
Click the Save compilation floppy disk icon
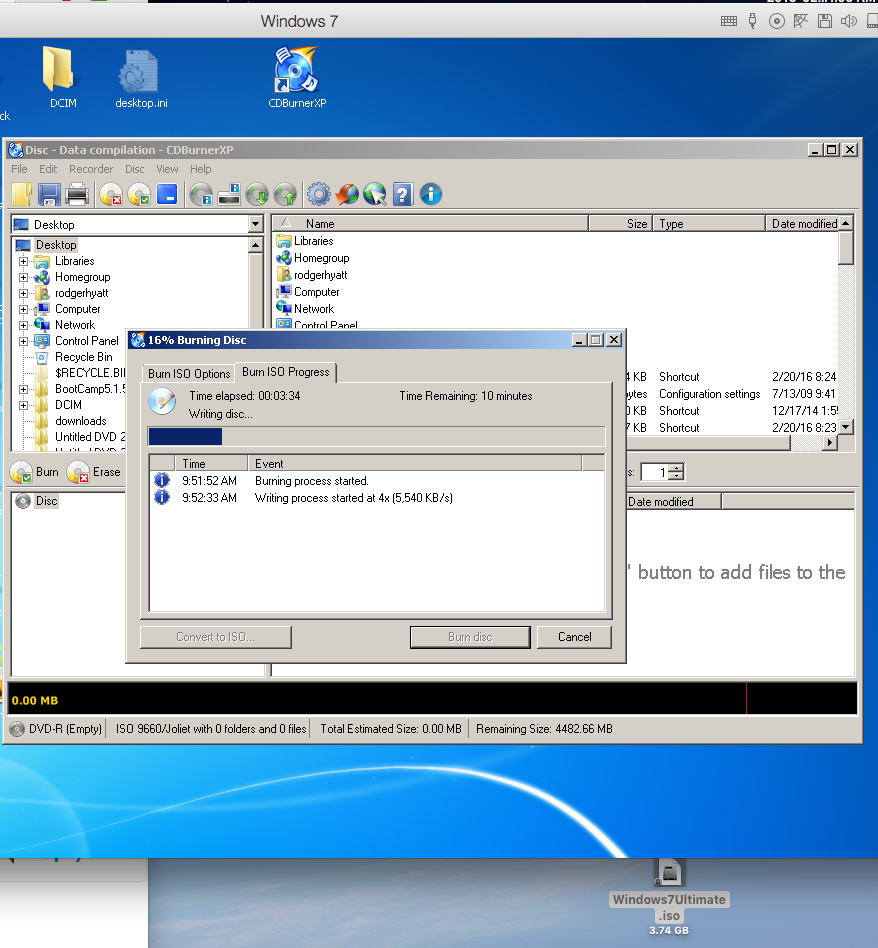[x=49, y=194]
